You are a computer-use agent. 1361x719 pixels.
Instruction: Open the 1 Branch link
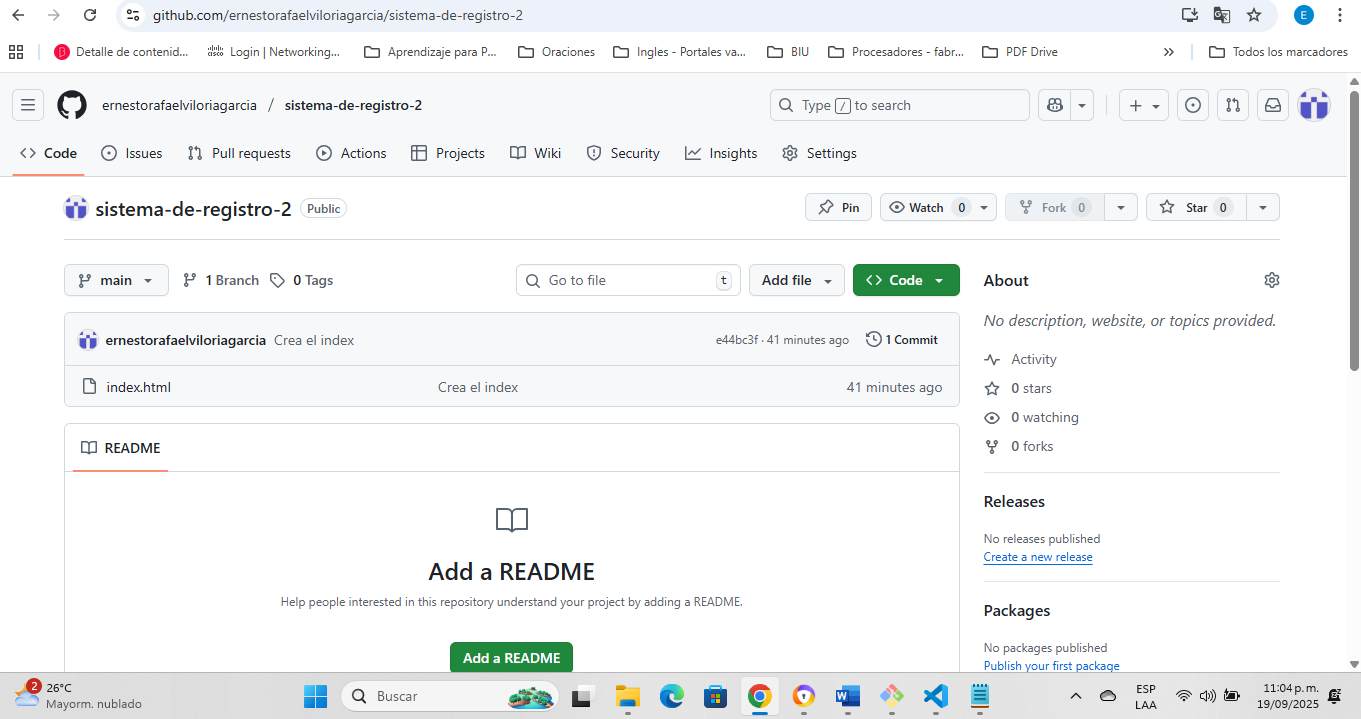[x=221, y=280]
